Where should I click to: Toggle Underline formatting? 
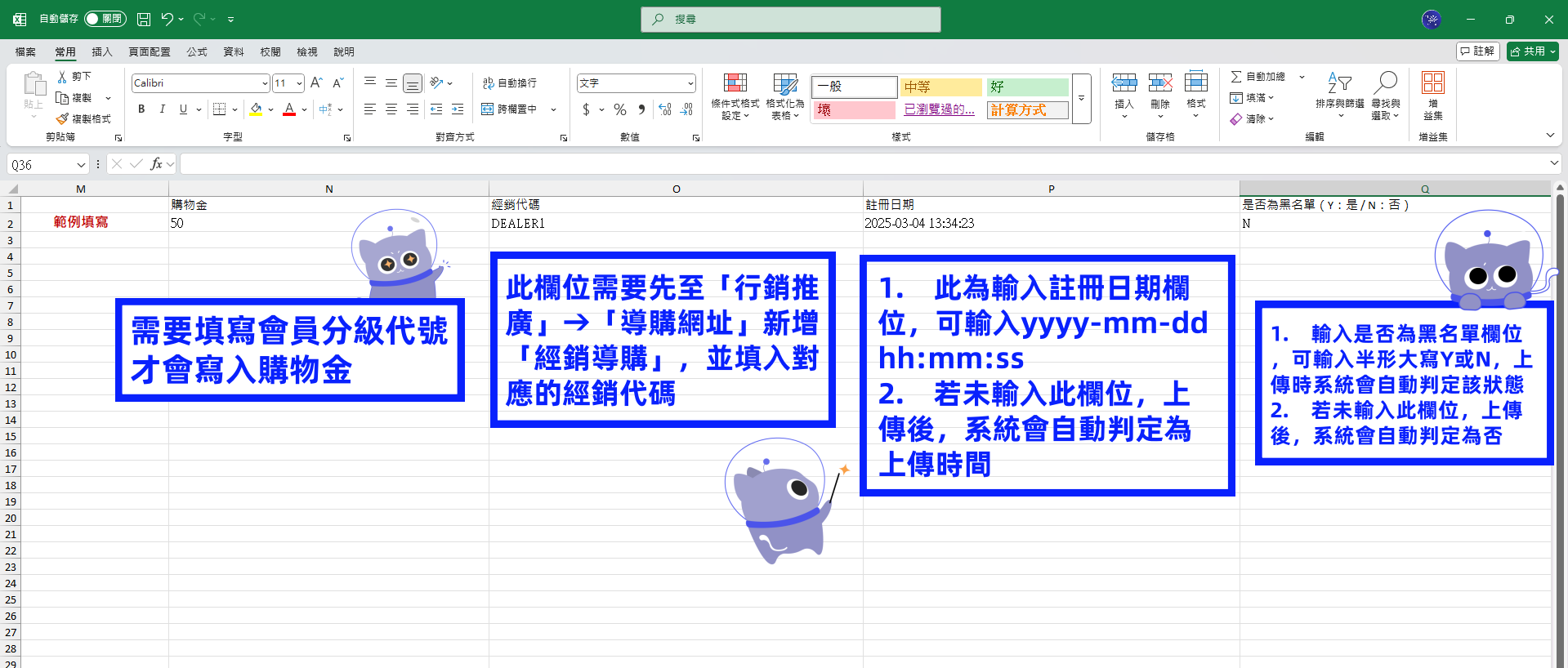tap(183, 109)
